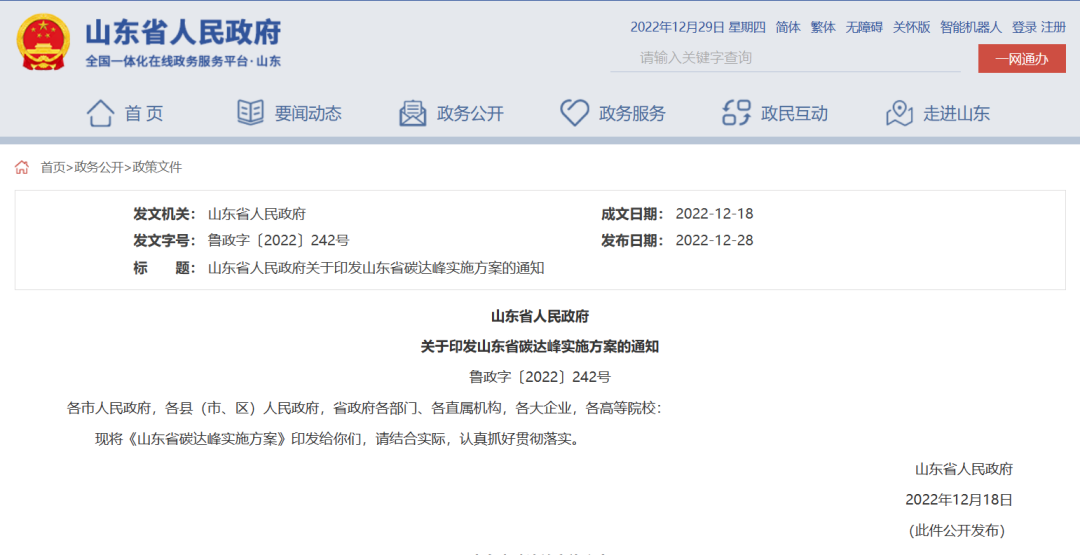Screen dimensions: 1080x555
Task: Click the recipient line starting 各市人民政府
Action: pyautogui.click(x=364, y=408)
